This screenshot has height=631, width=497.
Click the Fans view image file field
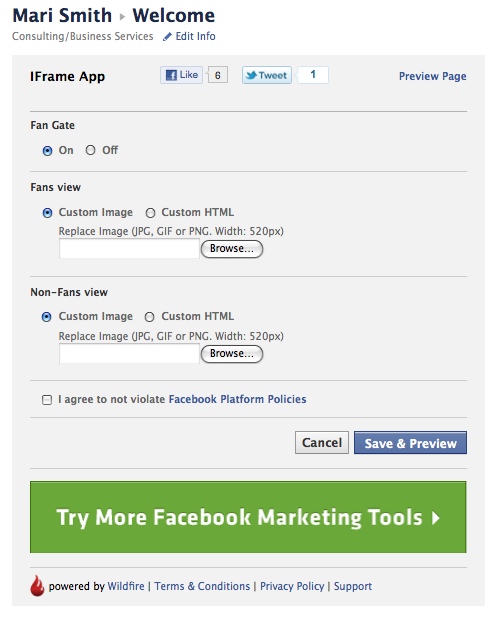click(129, 249)
